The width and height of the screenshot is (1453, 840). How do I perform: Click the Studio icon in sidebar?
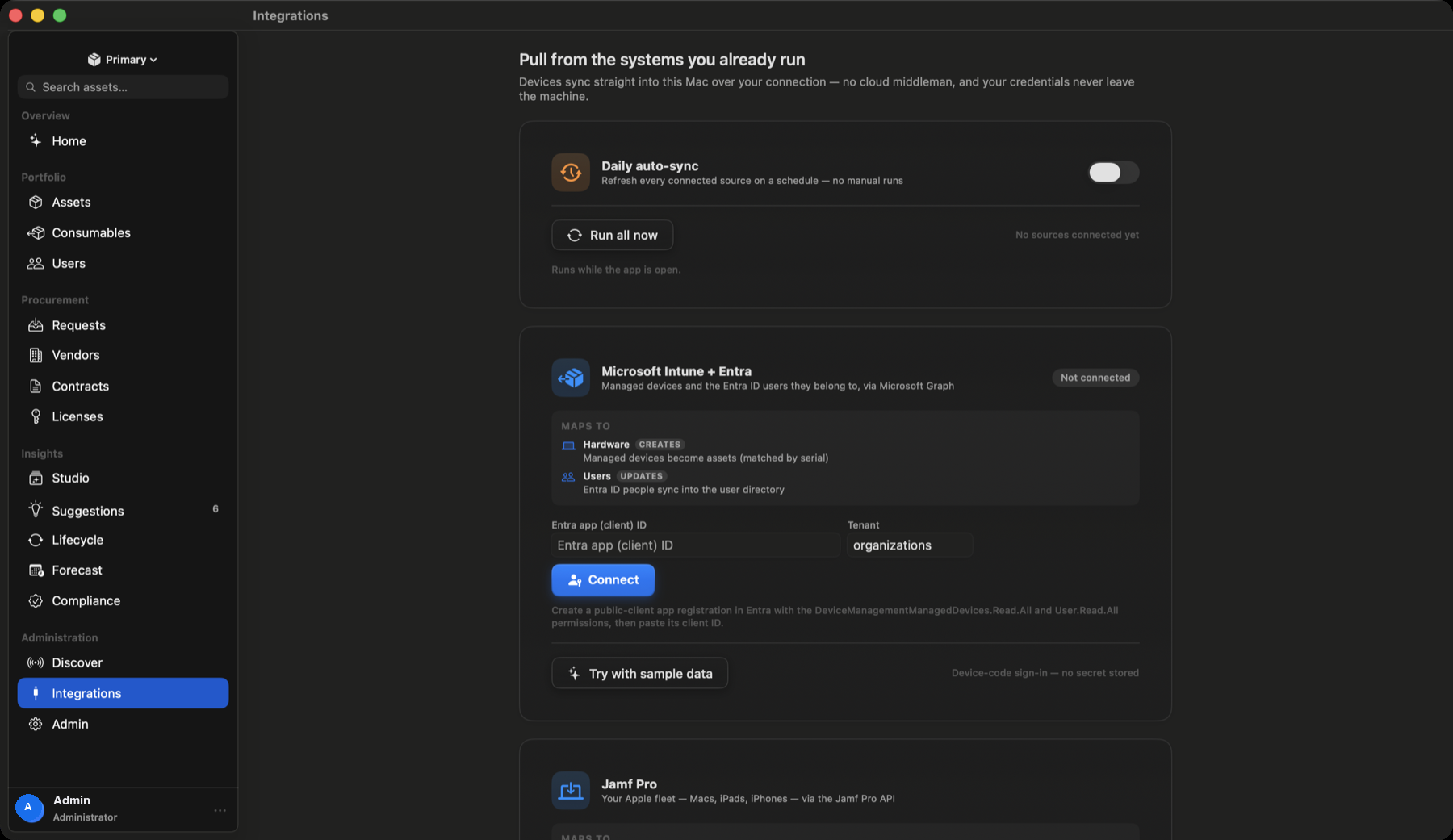[36, 478]
